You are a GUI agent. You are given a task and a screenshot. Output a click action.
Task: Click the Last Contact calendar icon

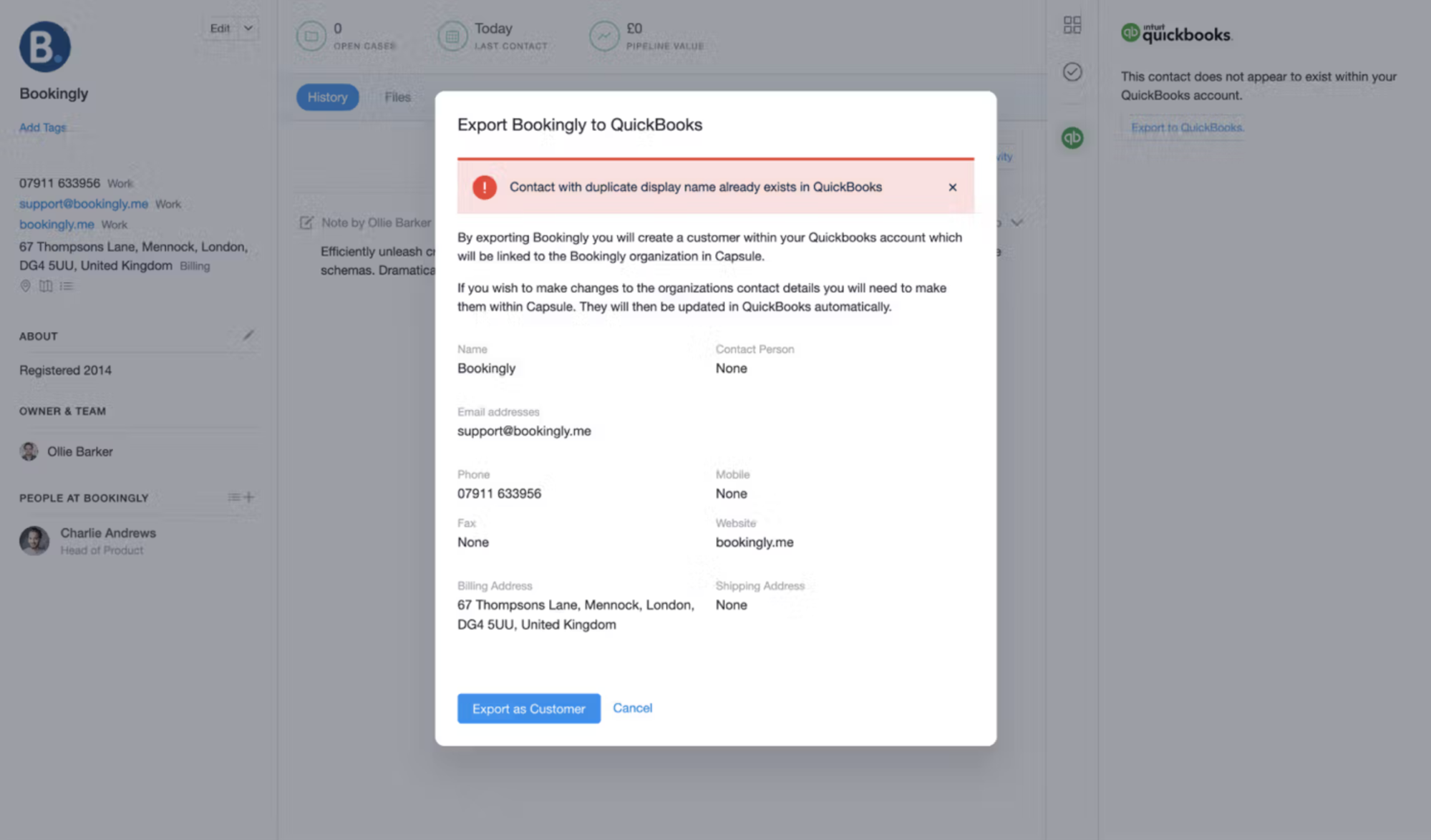[452, 36]
